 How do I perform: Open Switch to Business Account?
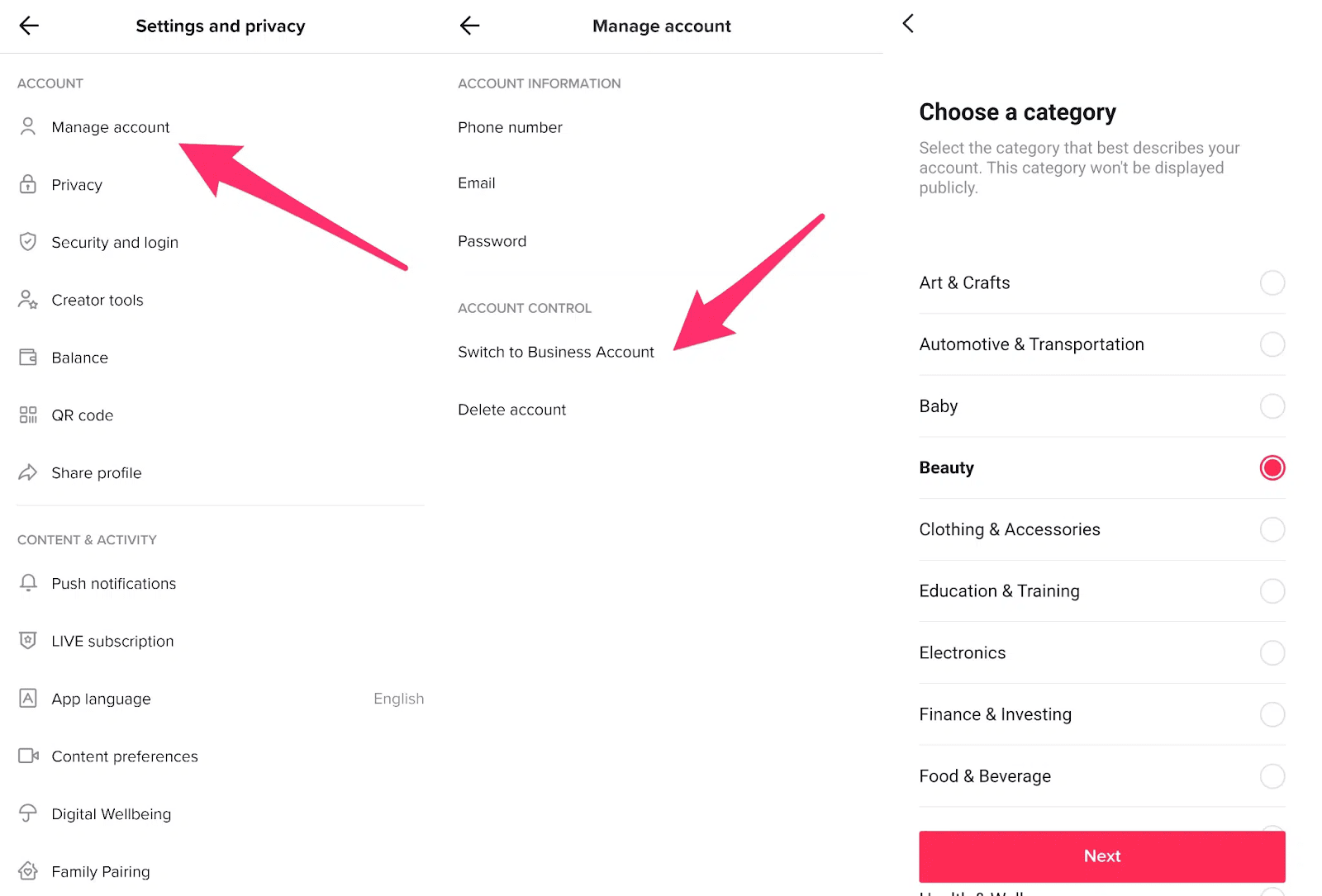555,351
